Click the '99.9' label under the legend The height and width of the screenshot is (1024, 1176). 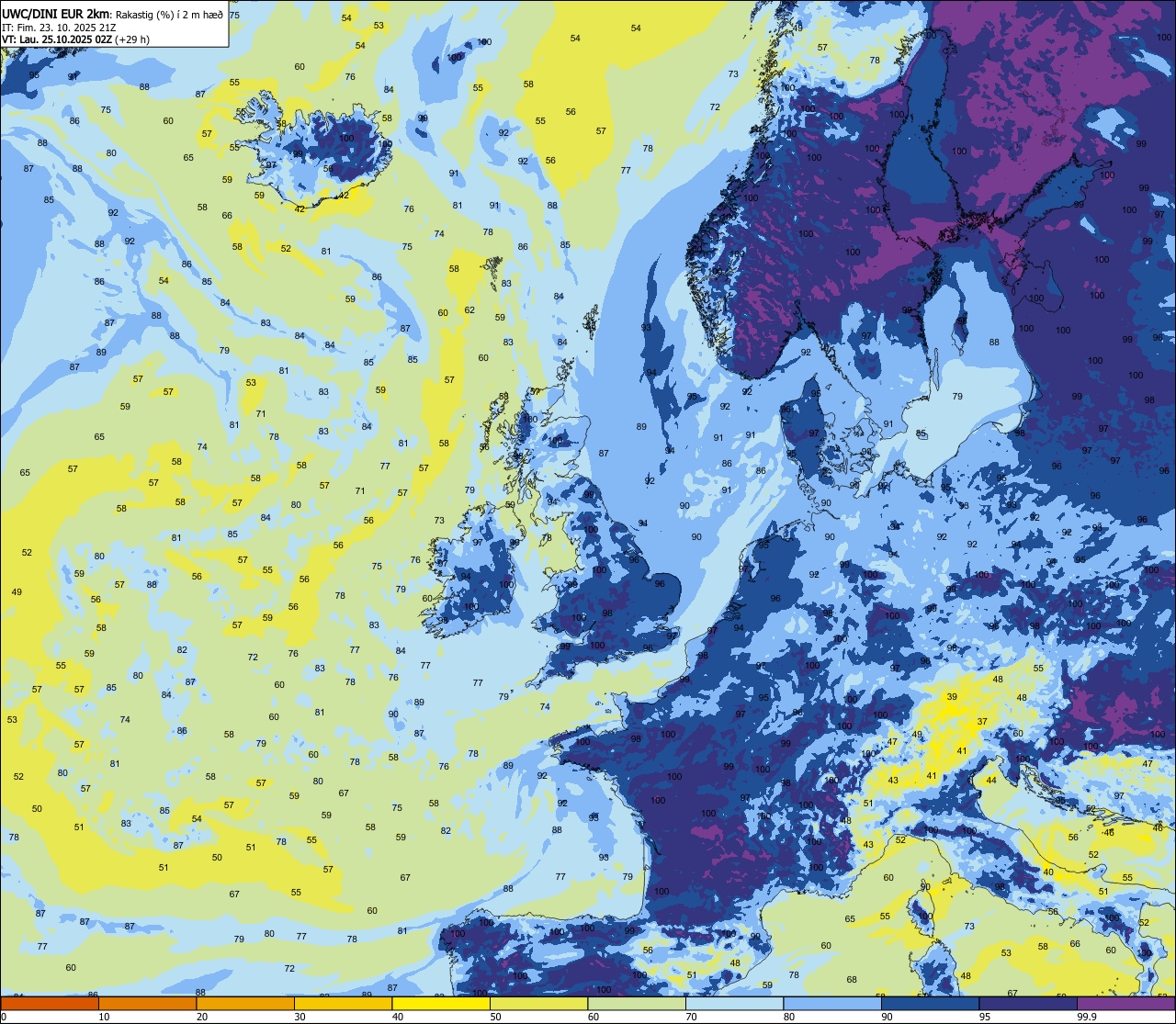[x=1088, y=1016]
